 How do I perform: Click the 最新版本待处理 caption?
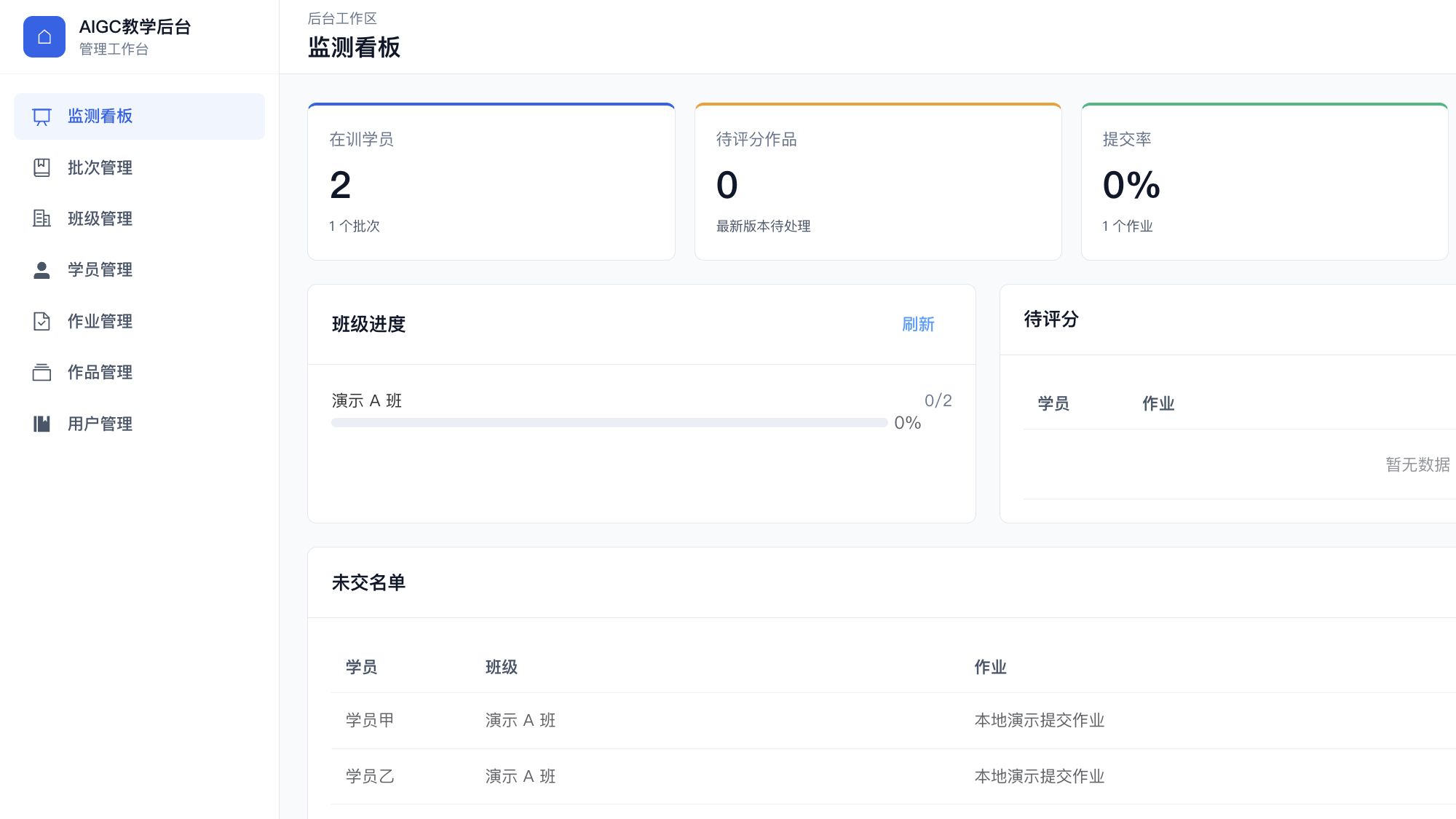coord(763,226)
